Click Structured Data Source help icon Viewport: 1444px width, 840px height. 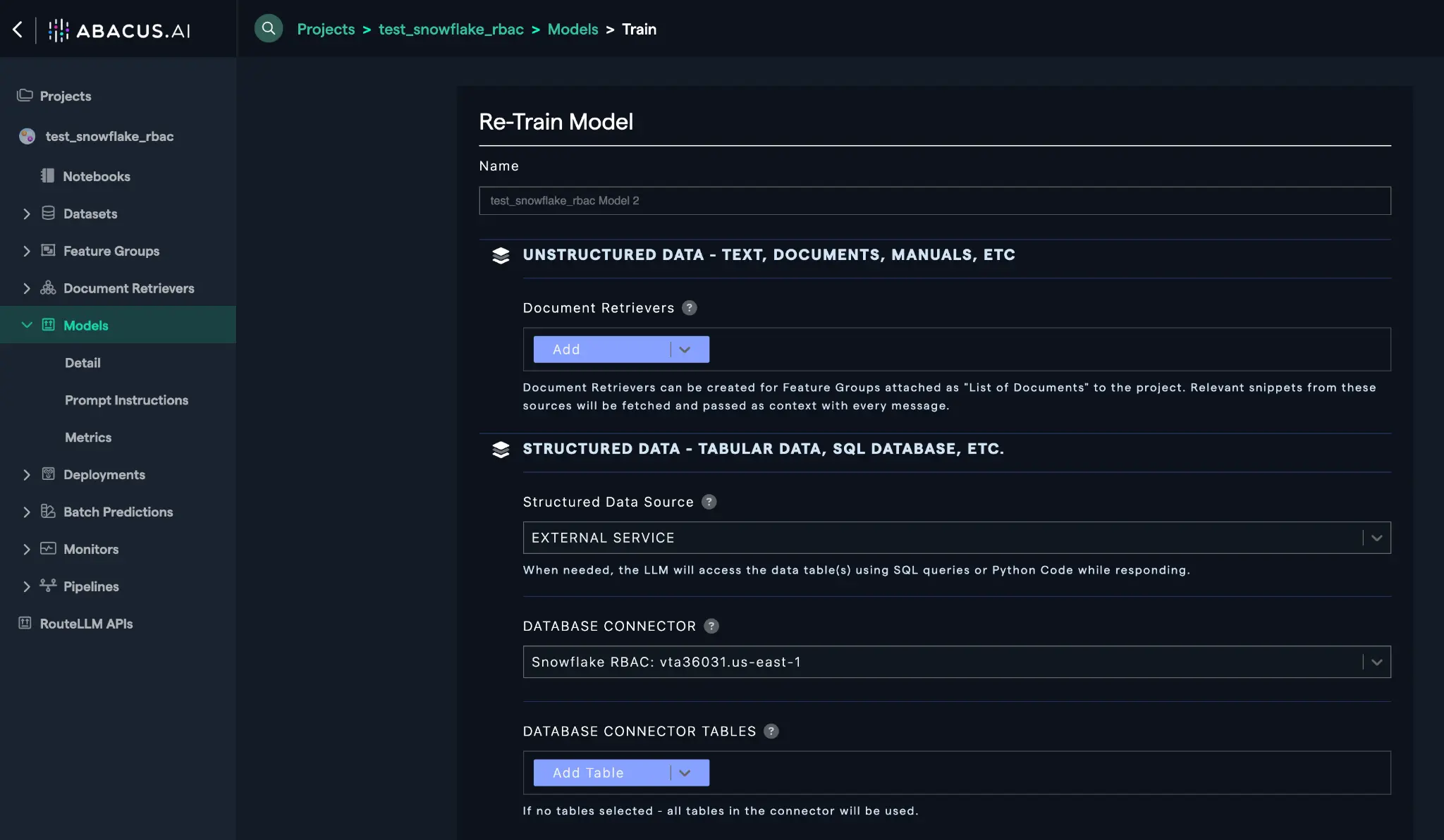[709, 502]
